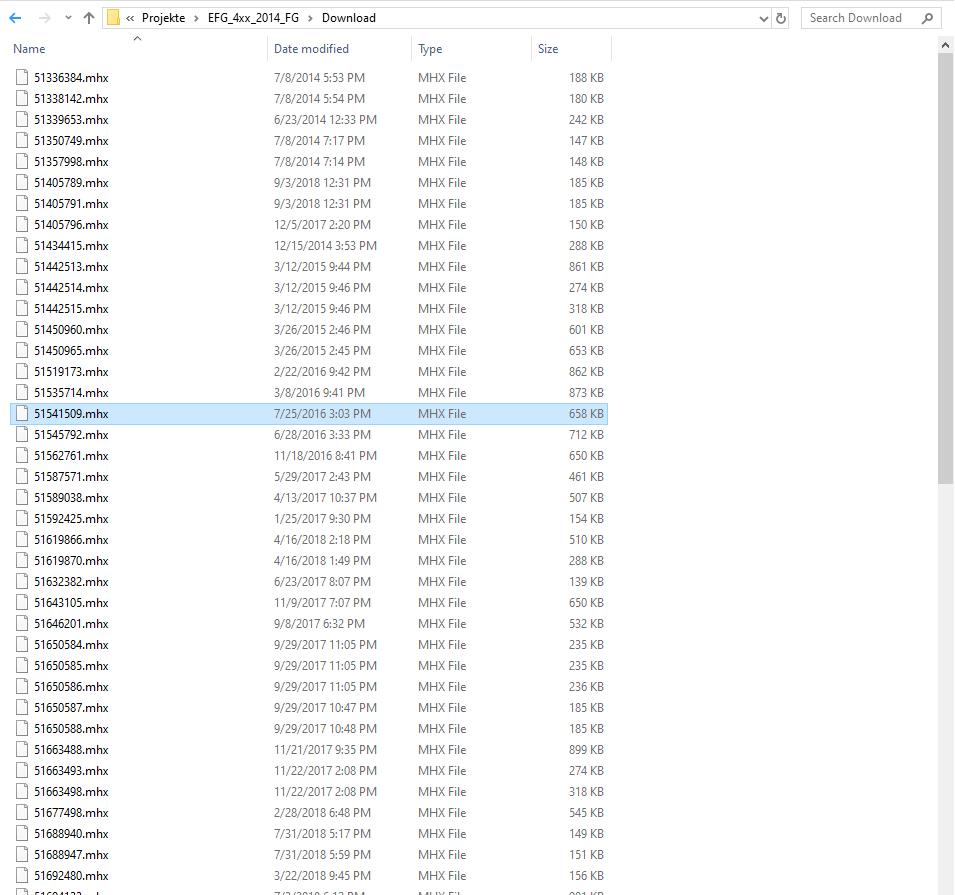Sort by Date modified column

tap(311, 49)
